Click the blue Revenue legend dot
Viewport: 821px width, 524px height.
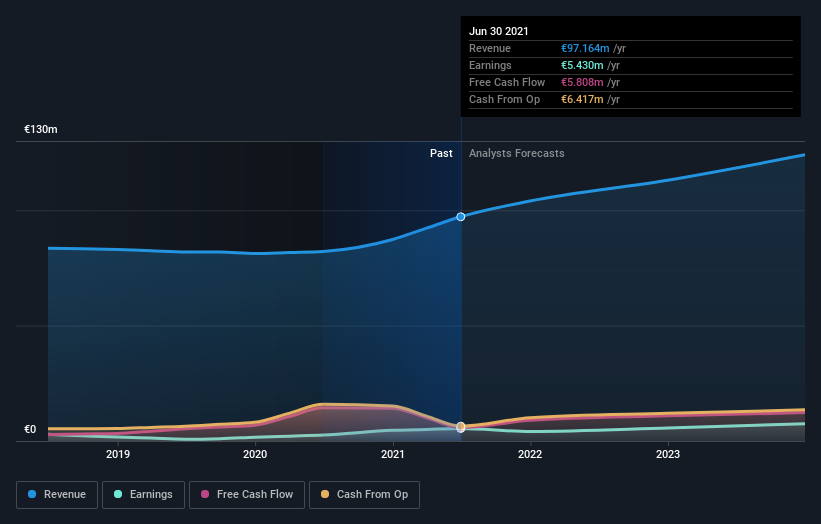tap(32, 494)
